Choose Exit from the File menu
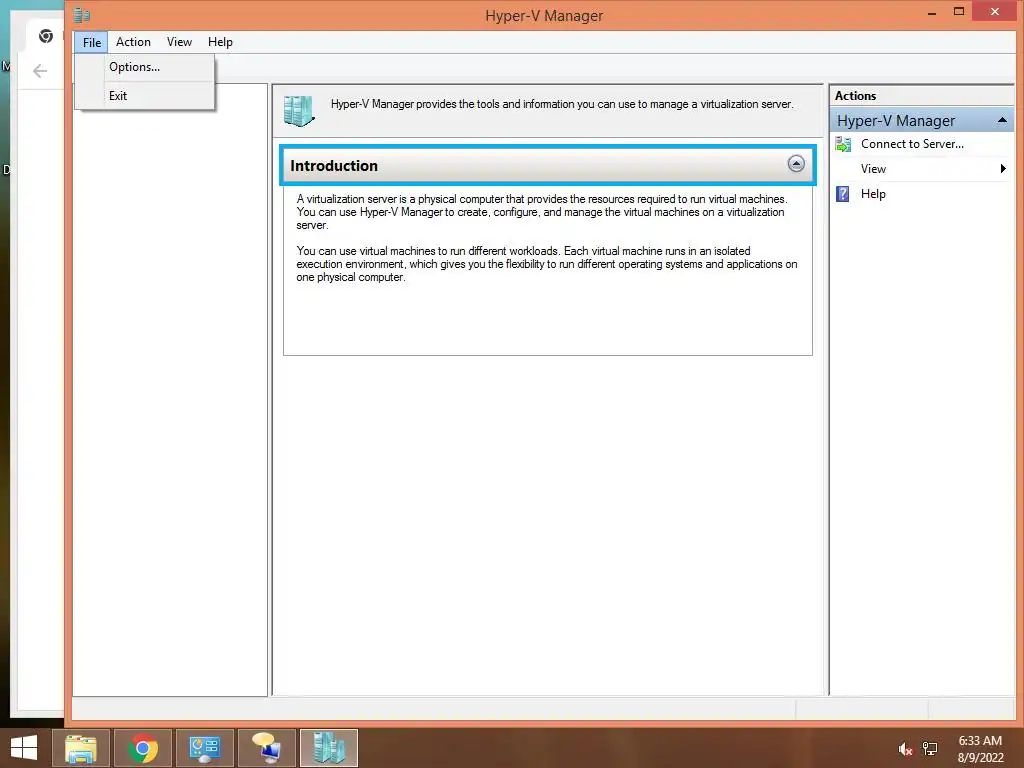Screen dimensions: 1024x768 (118, 95)
